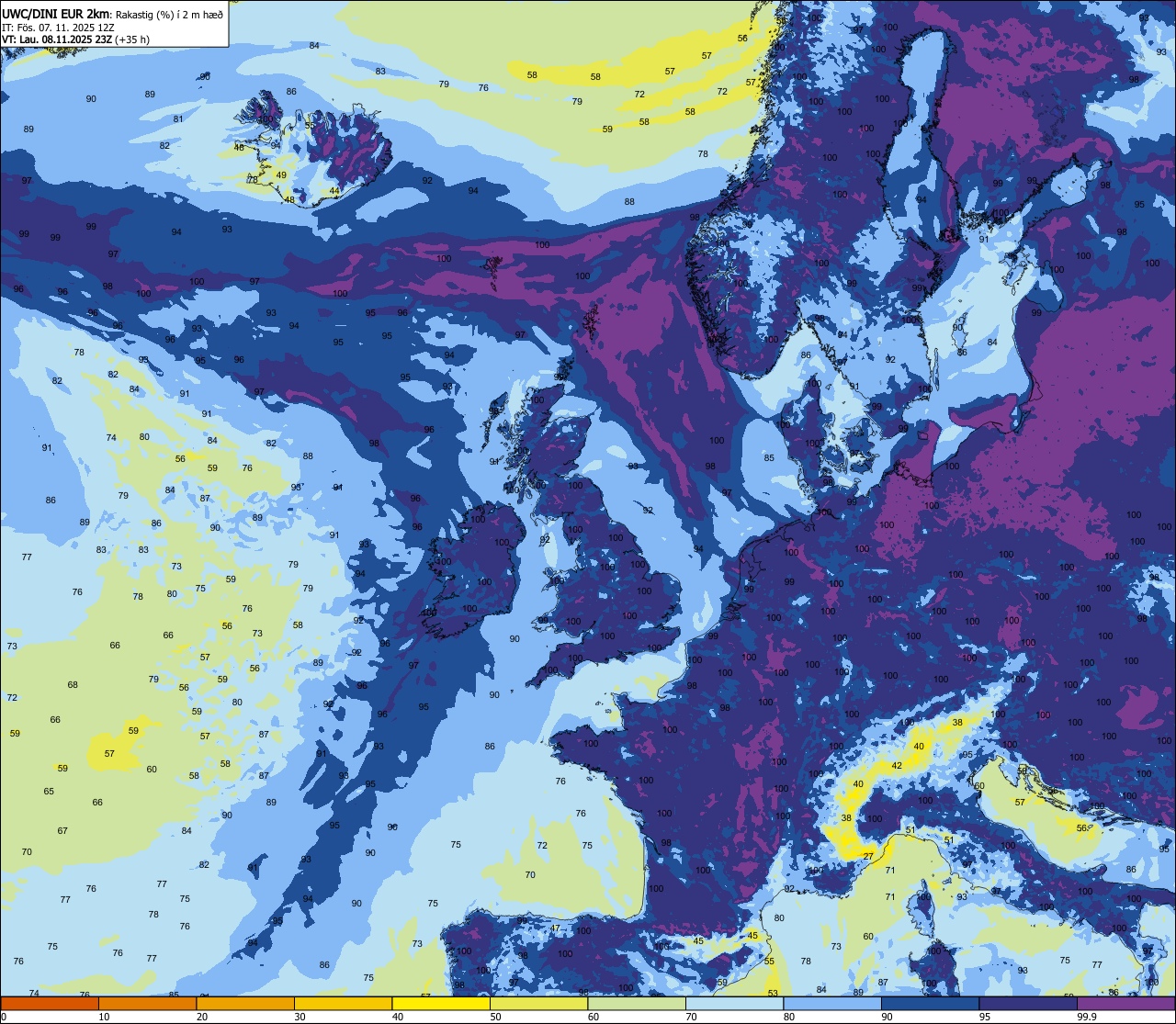This screenshot has height=1024, width=1176.
Task: Select the gold 30–40 legend swatch
Action: tap(343, 1003)
